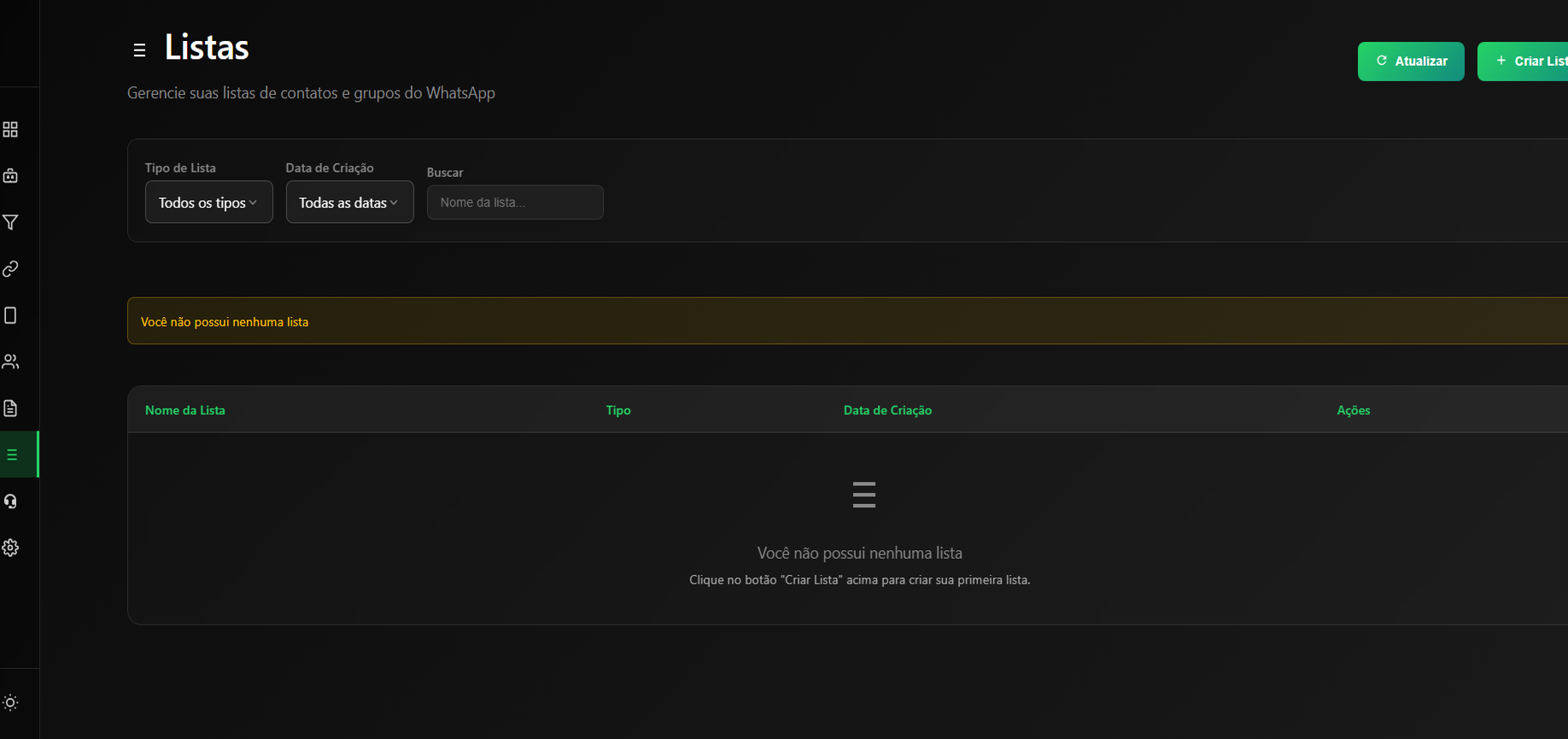Toggle the light/dark theme sun icon
Image resolution: width=1568 pixels, height=739 pixels.
[x=10, y=702]
